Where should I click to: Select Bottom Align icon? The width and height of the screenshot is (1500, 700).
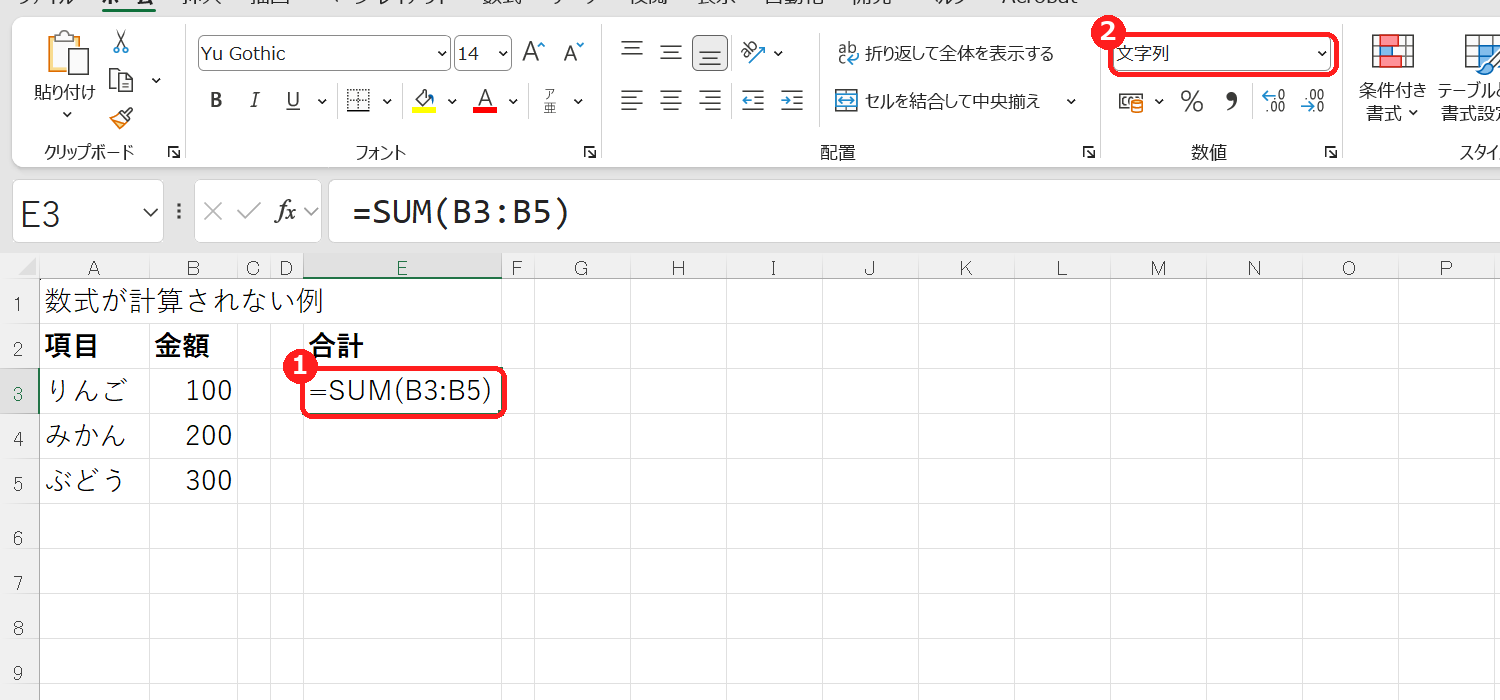point(710,53)
